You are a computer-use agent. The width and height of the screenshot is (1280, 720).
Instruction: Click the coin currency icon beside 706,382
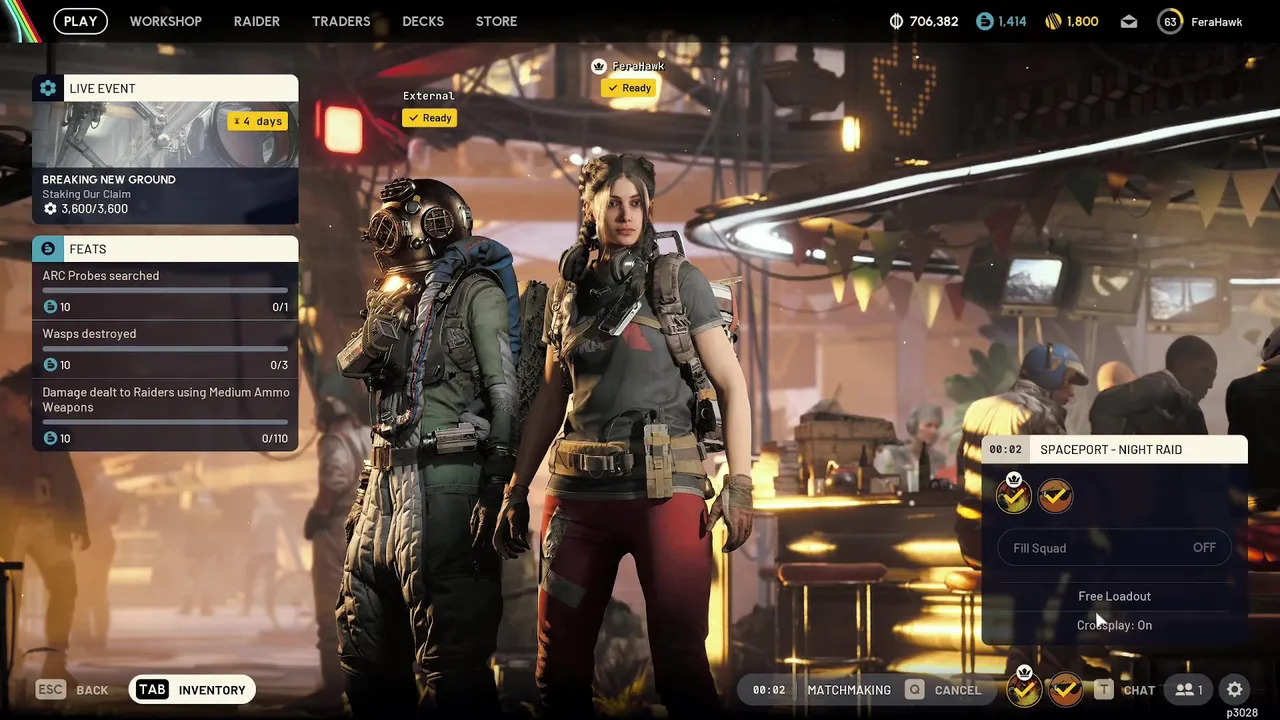point(896,21)
